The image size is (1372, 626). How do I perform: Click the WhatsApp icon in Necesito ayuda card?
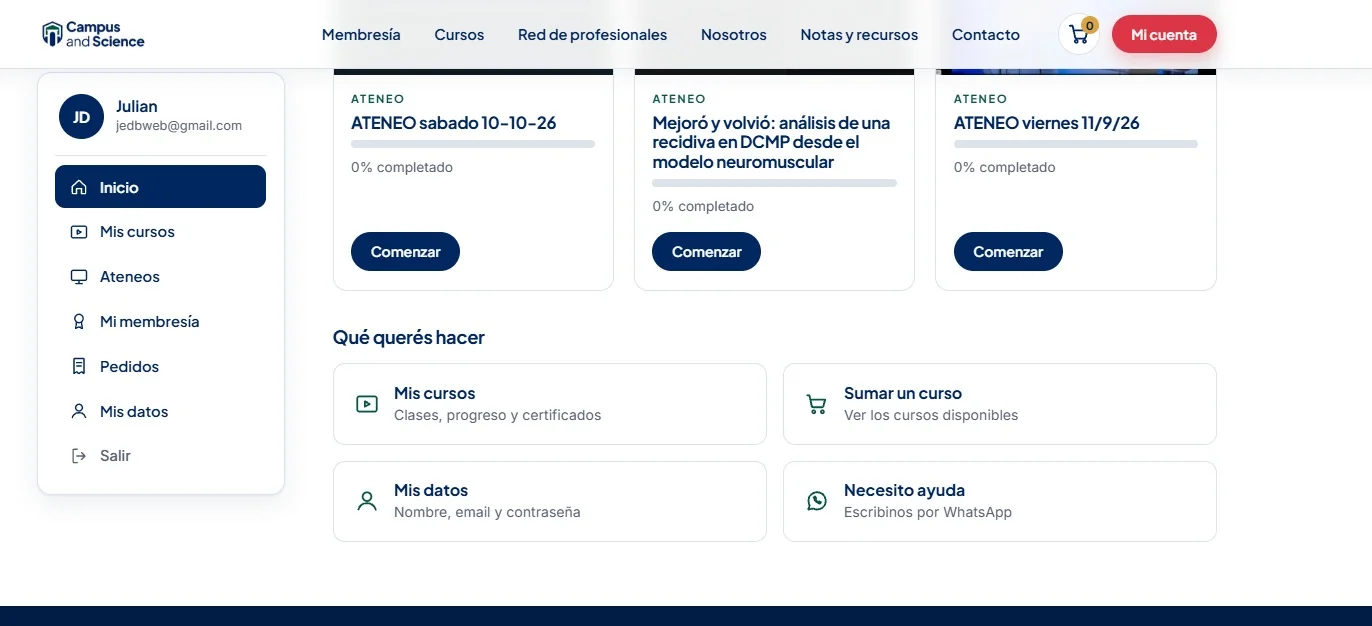817,501
